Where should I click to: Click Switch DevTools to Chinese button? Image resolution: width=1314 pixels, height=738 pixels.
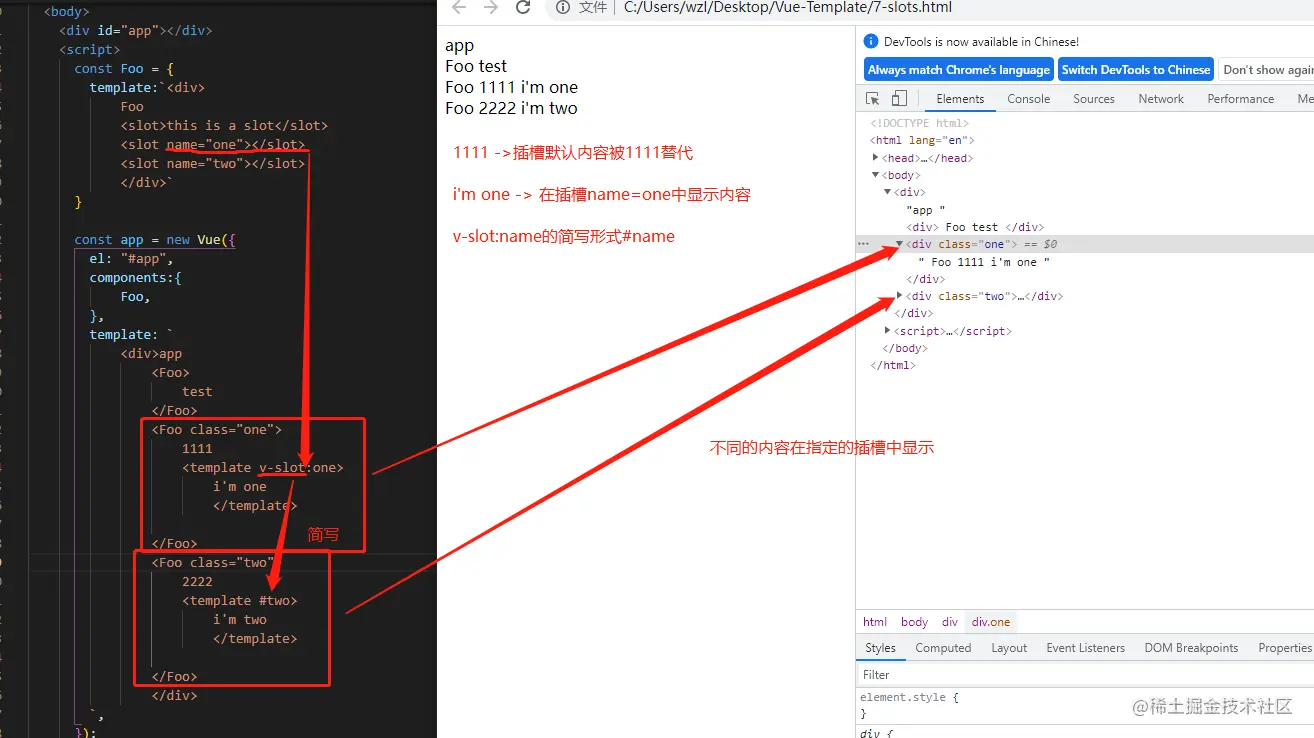(x=1136, y=69)
